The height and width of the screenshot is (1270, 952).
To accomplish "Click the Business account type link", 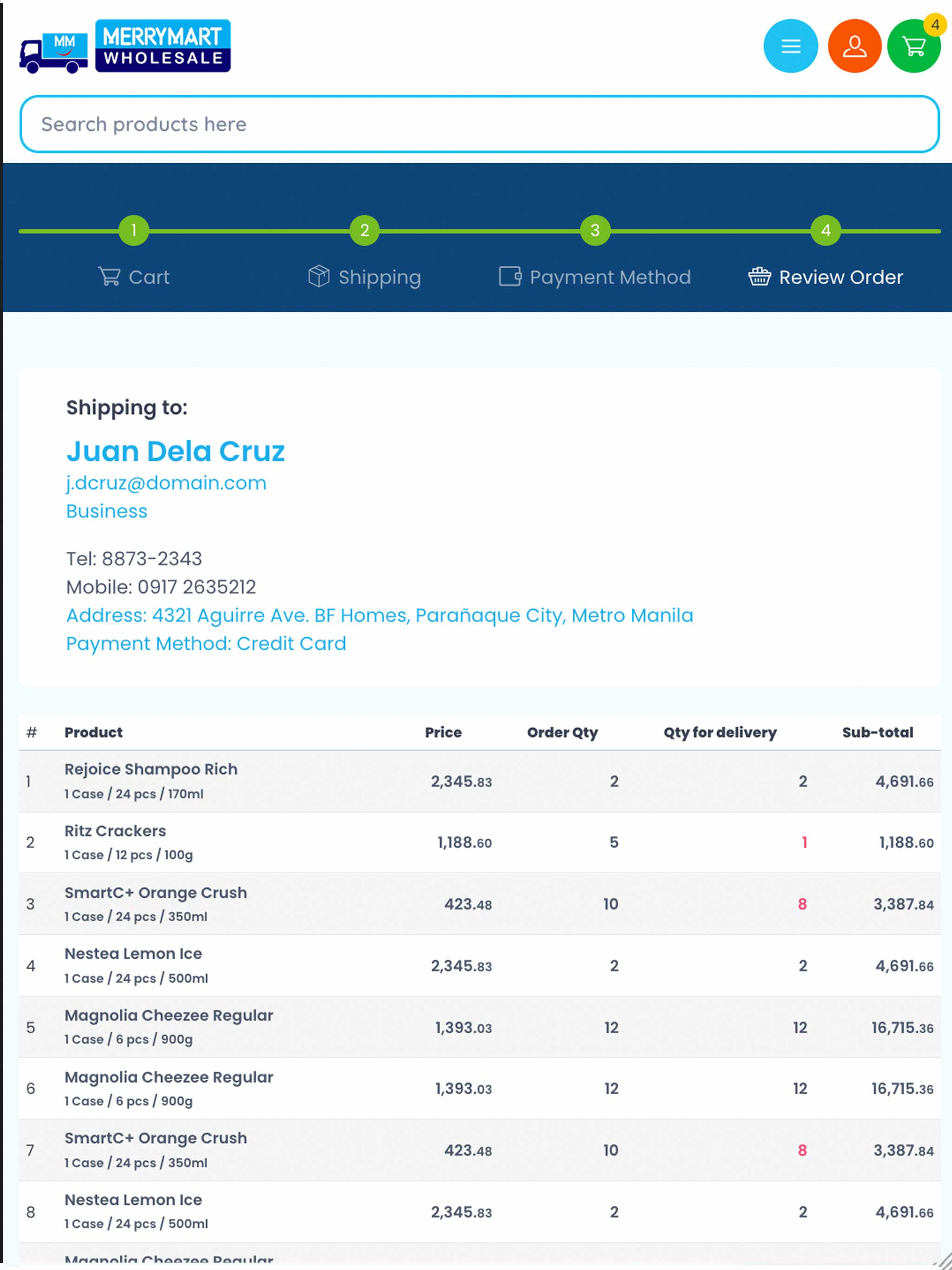I will coord(107,511).
